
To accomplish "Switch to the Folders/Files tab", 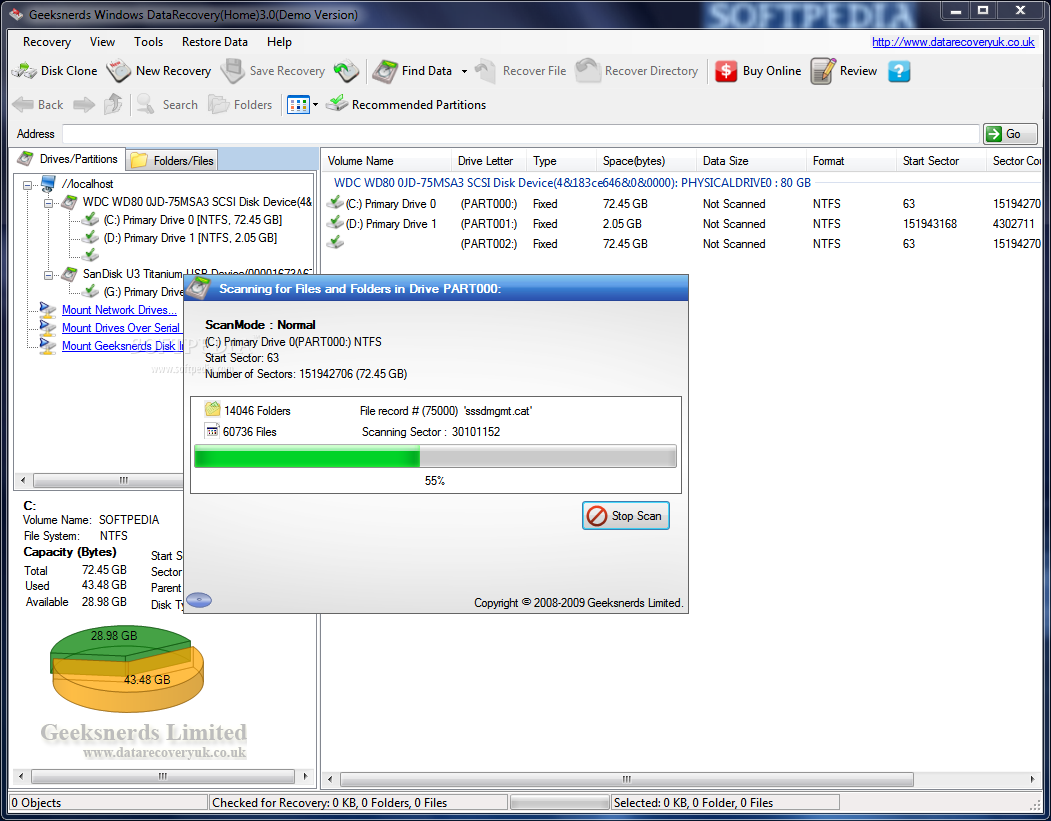I will pos(172,160).
